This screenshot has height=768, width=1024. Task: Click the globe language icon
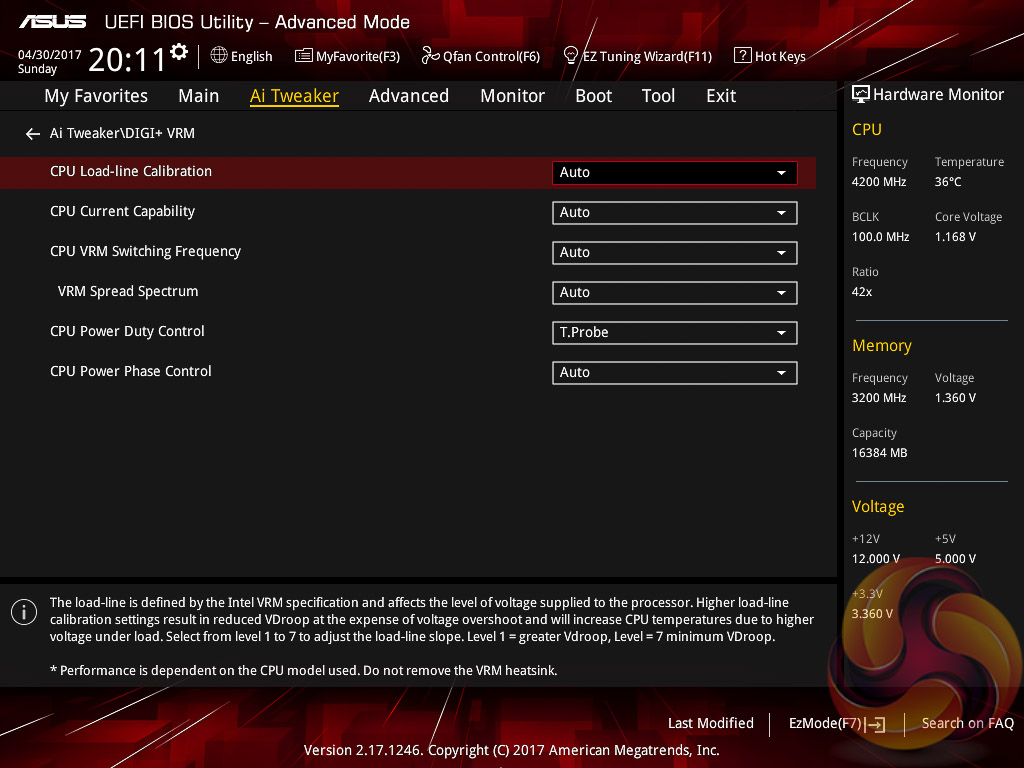[x=219, y=56]
